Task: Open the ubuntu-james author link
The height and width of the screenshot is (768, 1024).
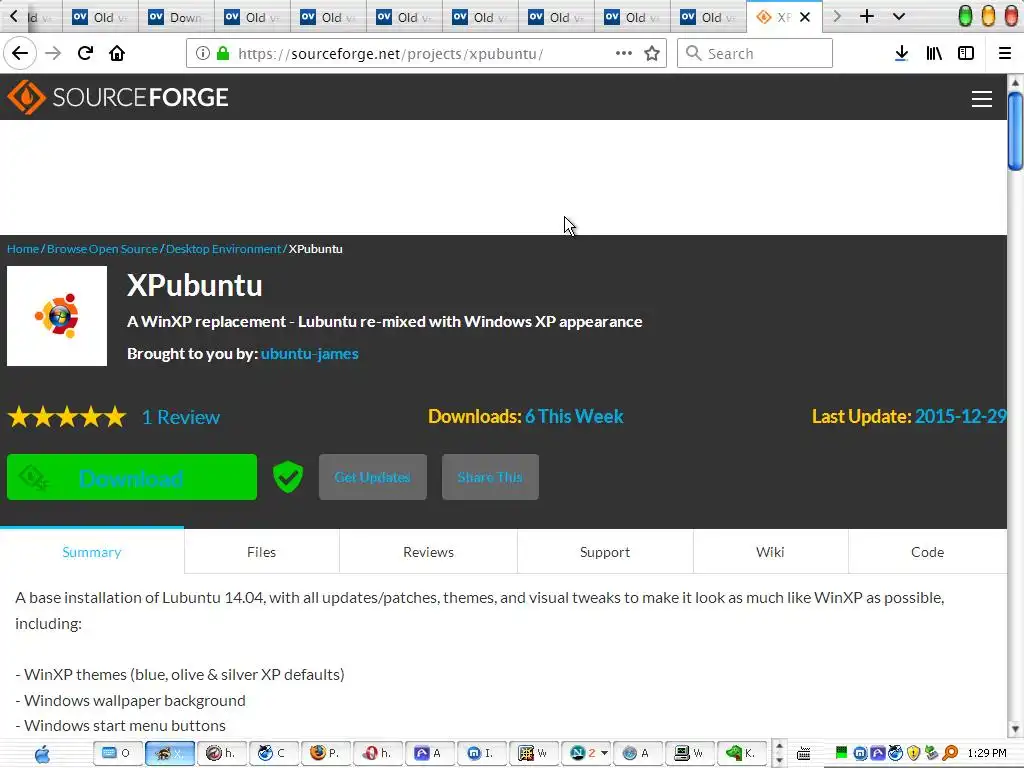Action: coord(310,354)
